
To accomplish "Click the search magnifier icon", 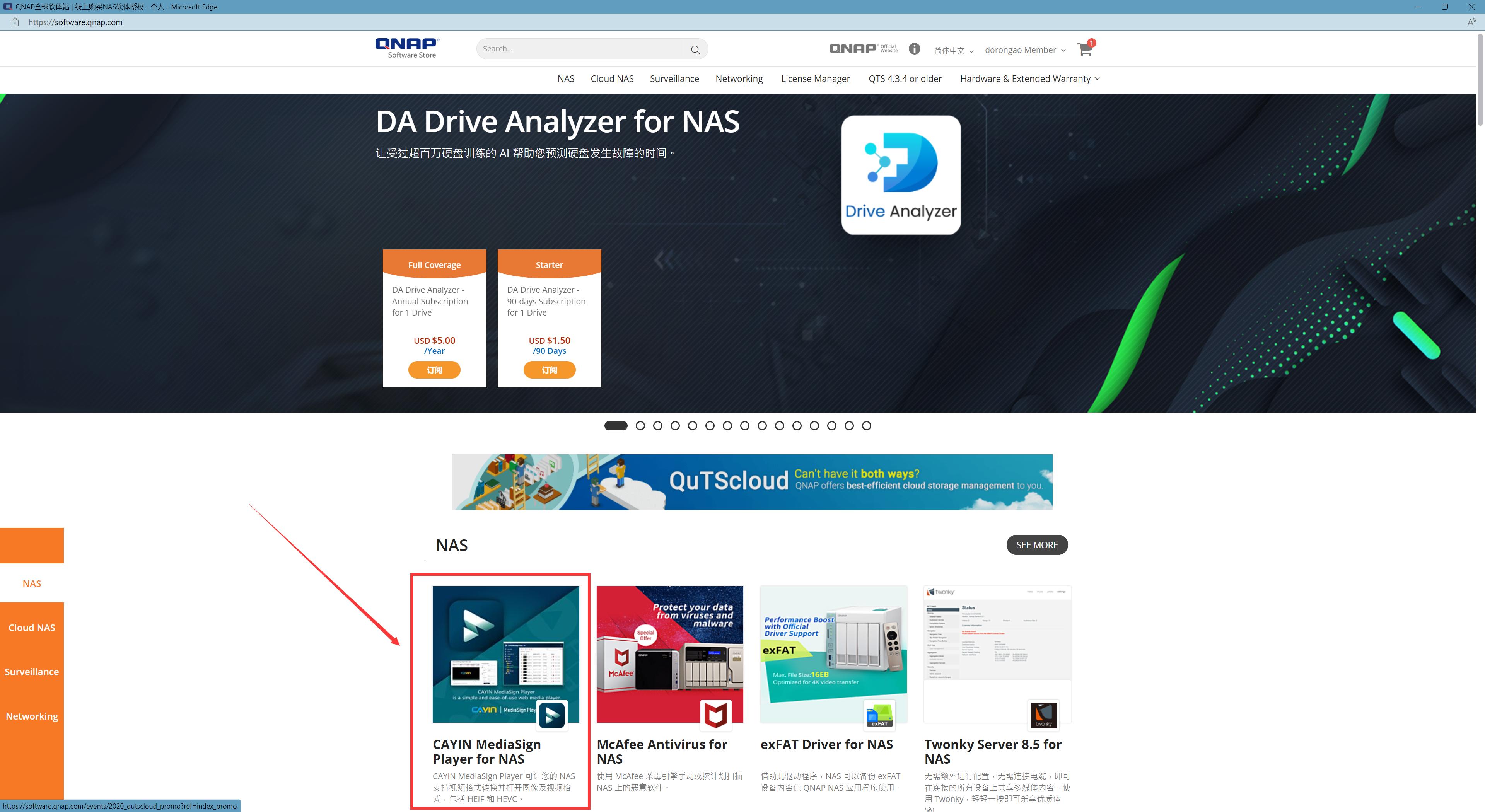I will pos(695,49).
